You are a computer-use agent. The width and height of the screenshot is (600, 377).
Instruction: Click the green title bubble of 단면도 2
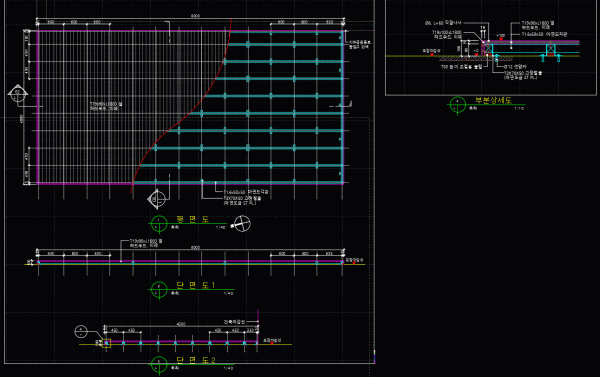point(159,364)
